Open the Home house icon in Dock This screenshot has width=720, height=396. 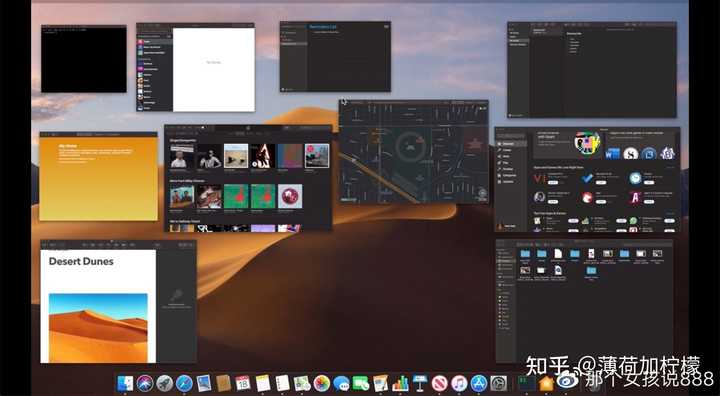coord(546,383)
